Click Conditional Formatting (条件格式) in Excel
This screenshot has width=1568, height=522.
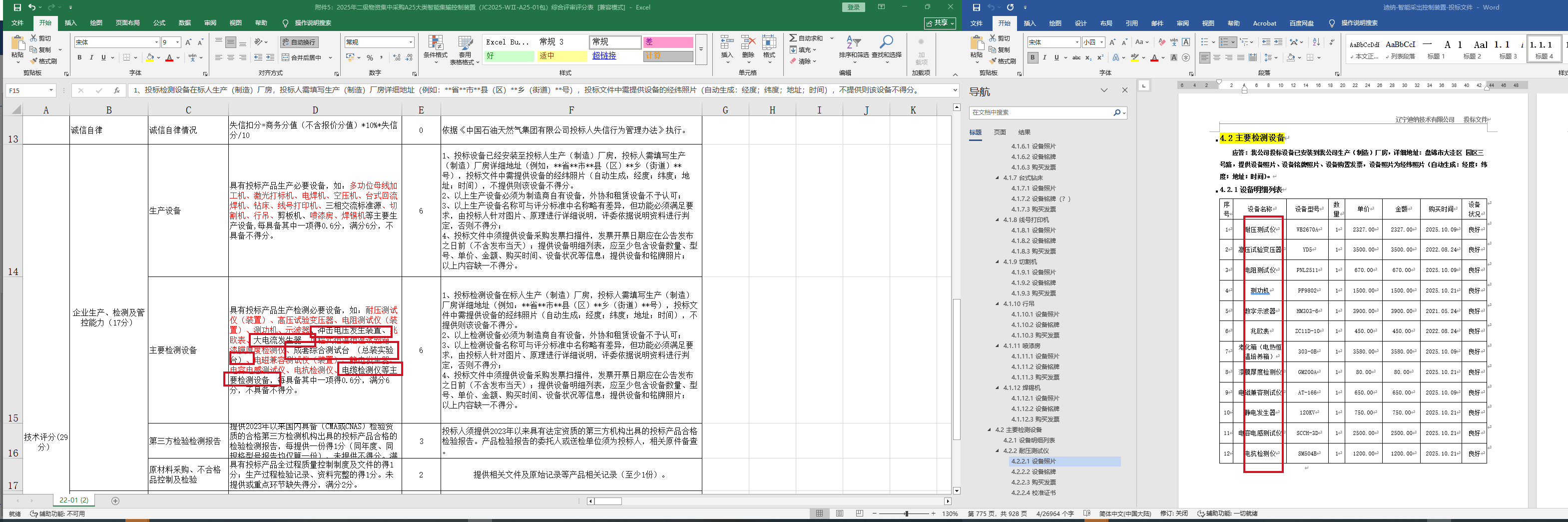coord(435,48)
